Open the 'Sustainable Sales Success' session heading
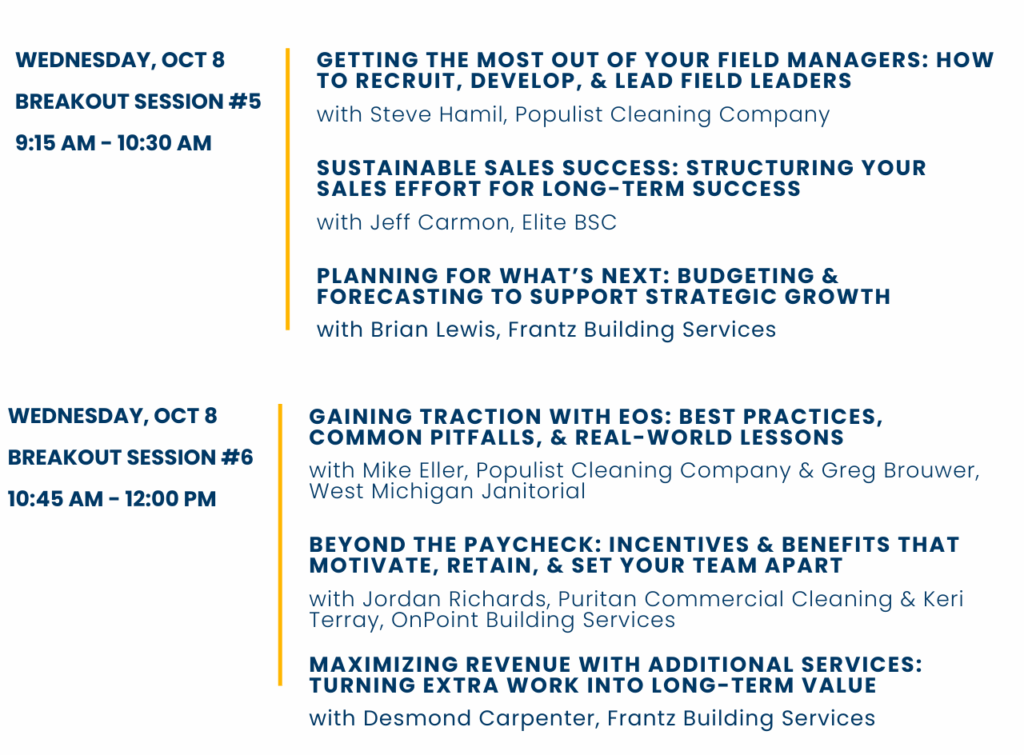This screenshot has height=755, width=1024. tap(621, 178)
